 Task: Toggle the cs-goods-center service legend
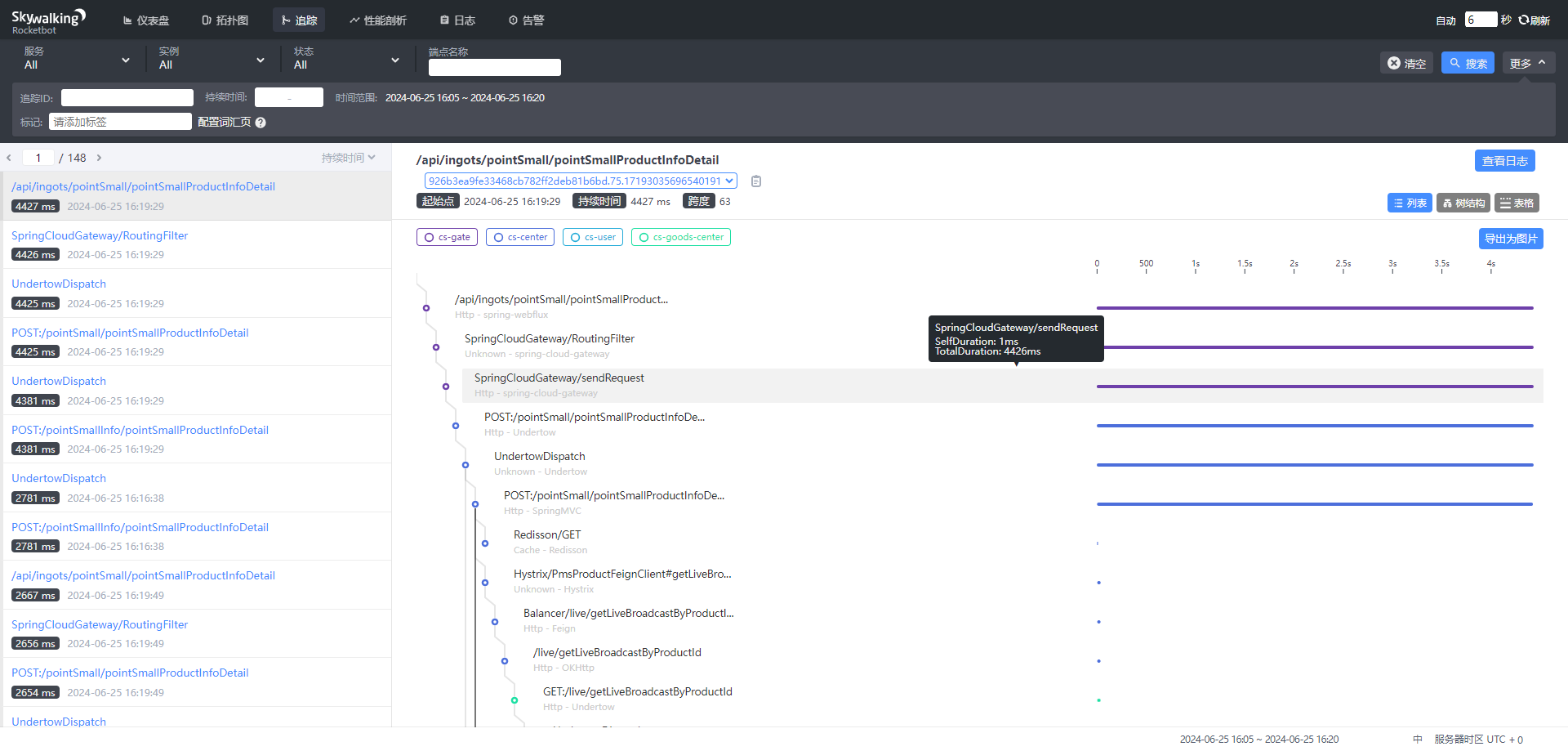(x=681, y=237)
